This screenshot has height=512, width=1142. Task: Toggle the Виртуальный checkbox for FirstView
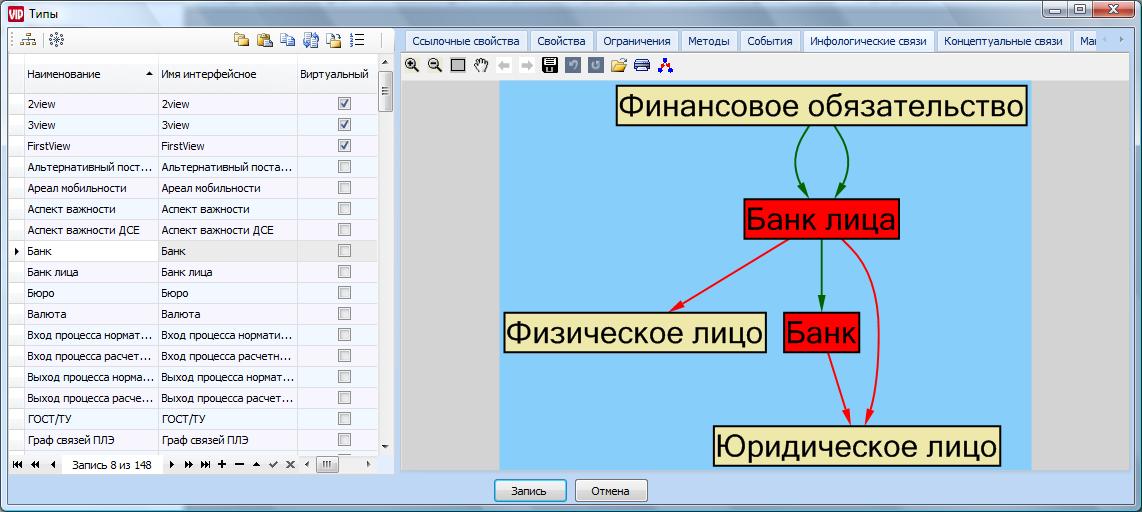344,146
